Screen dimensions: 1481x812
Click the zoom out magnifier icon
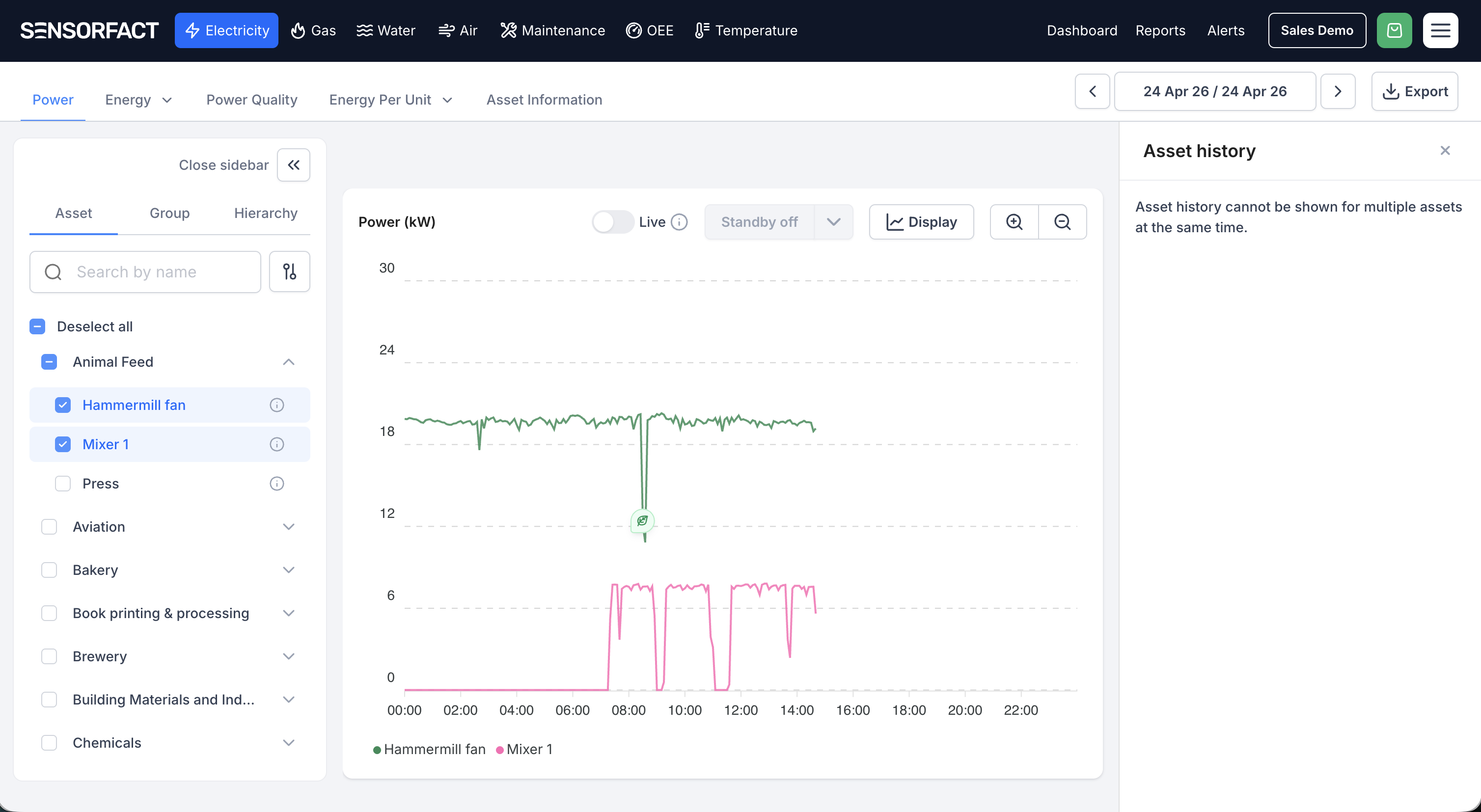pos(1063,222)
